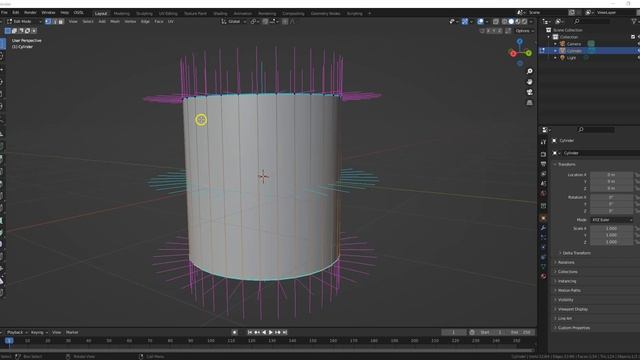The width and height of the screenshot is (640, 360).
Task: Click the pan view hand icon
Action: pos(529,82)
